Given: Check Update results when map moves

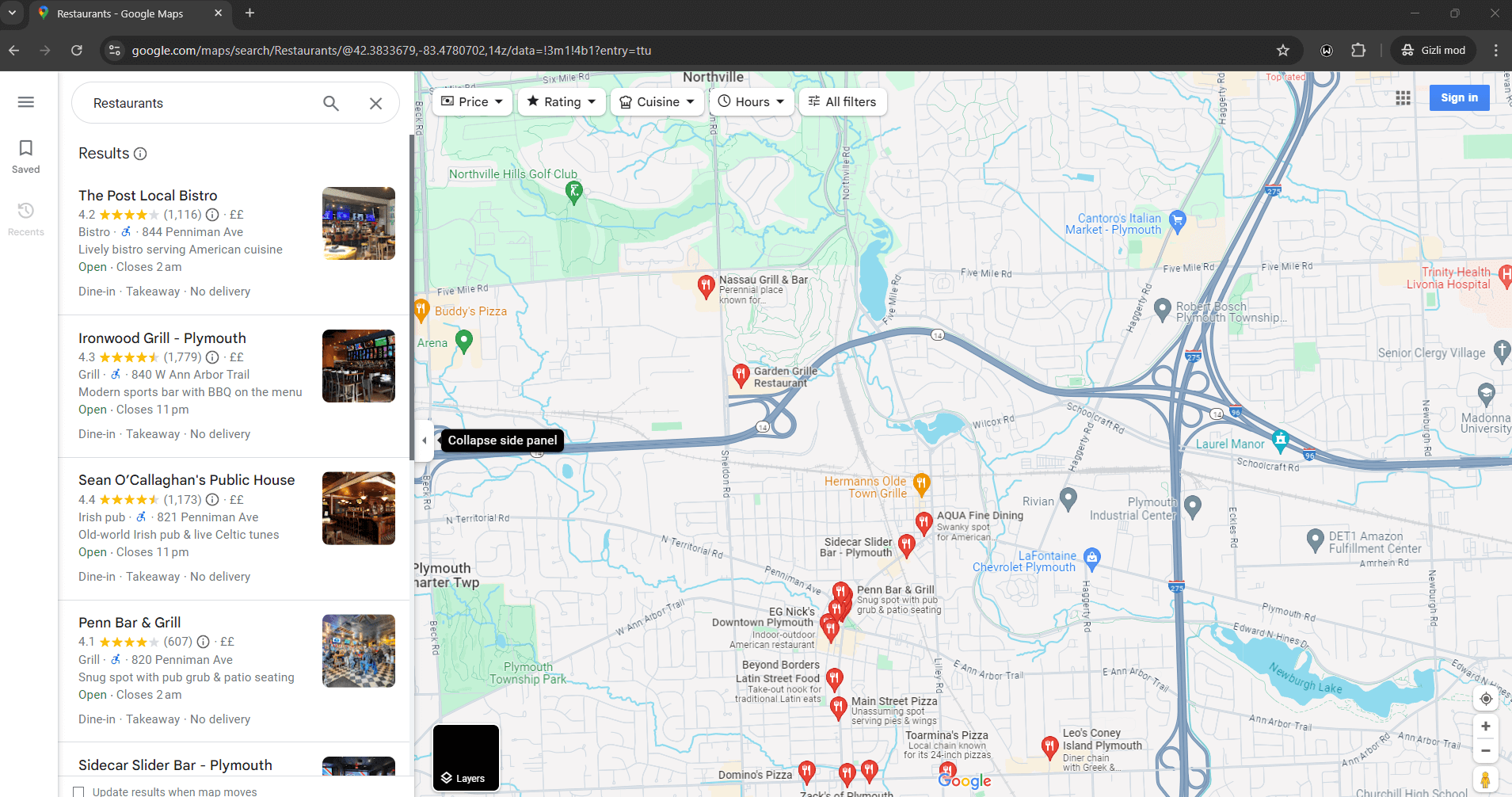Looking at the screenshot, I should (x=78, y=791).
